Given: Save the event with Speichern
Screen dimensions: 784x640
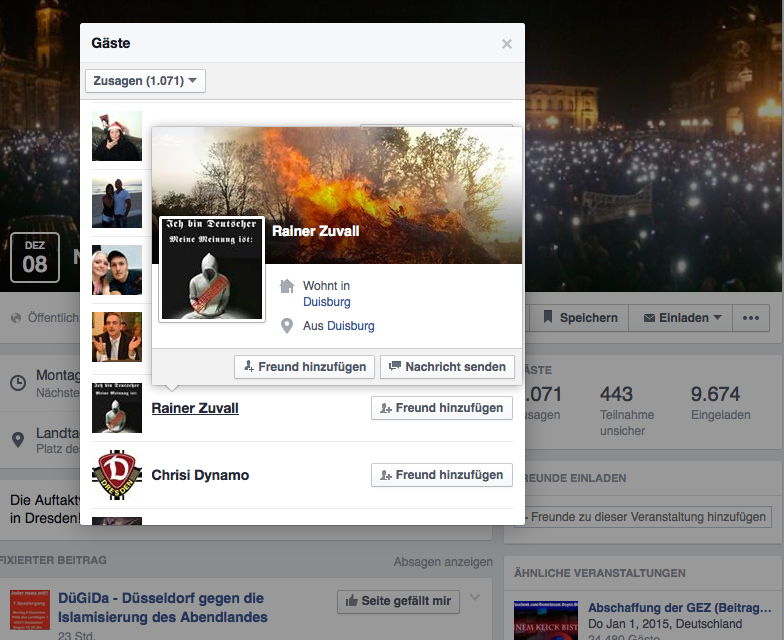Looking at the screenshot, I should (579, 318).
